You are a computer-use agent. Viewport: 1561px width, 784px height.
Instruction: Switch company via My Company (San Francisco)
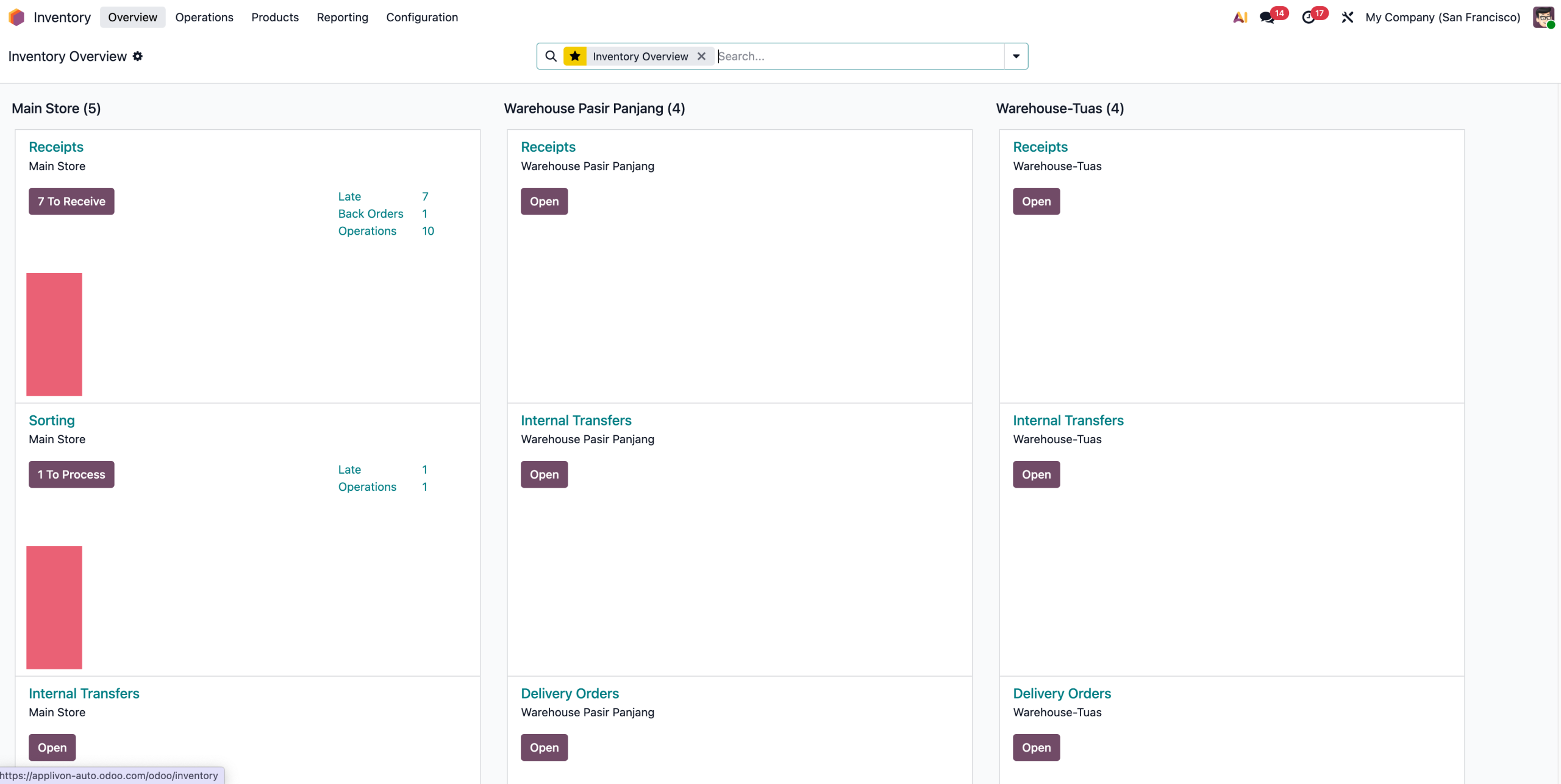[1443, 18]
